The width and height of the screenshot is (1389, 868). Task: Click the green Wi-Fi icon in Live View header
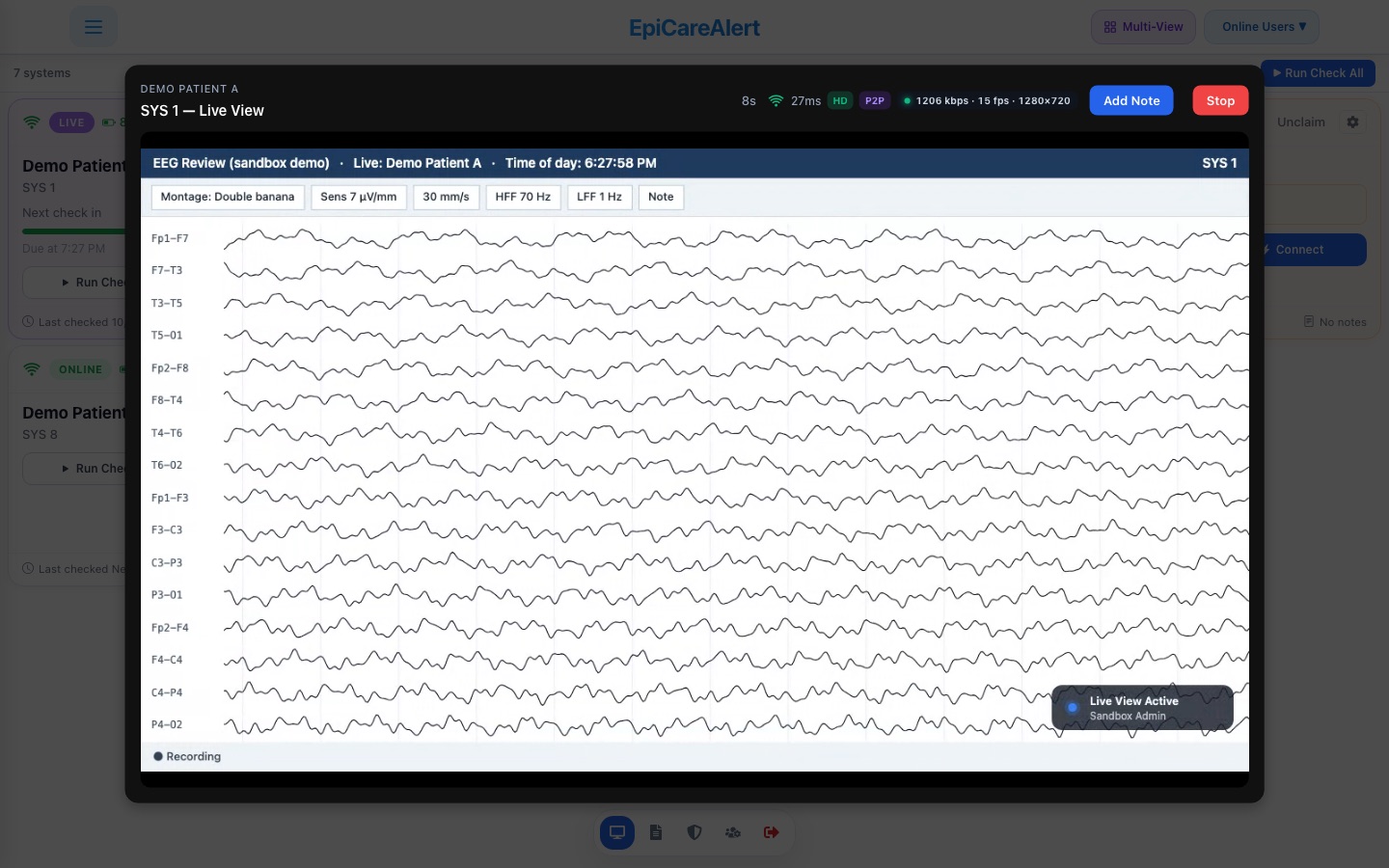[776, 100]
